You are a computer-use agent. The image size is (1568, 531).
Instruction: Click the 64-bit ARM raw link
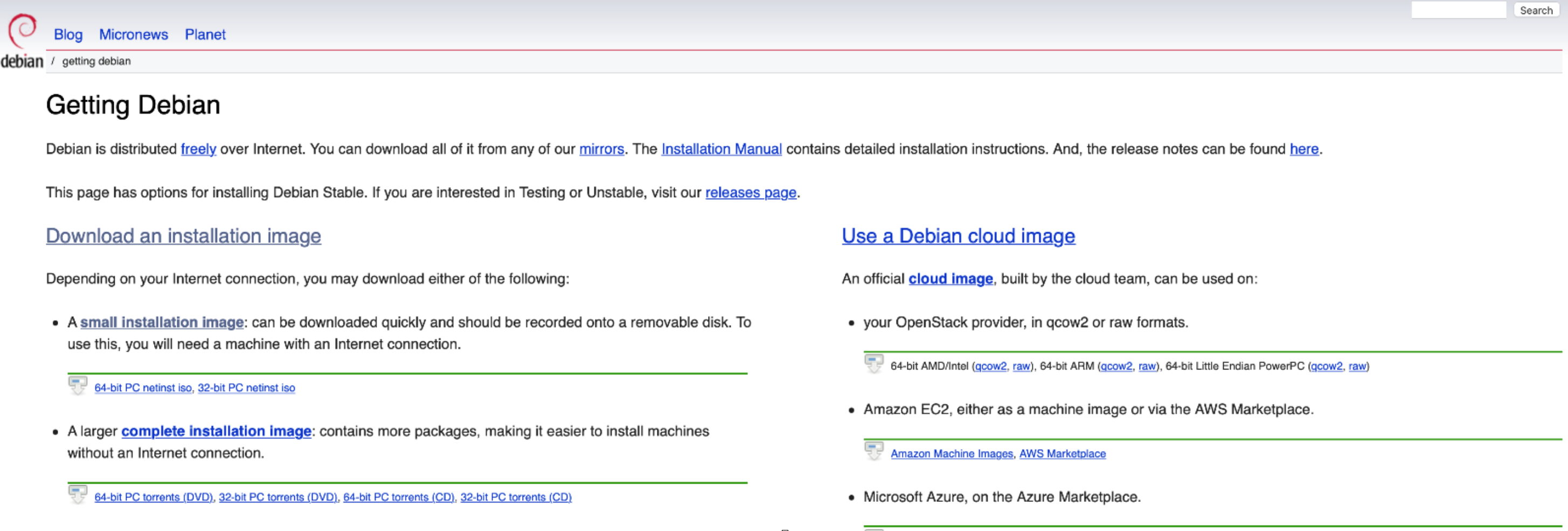pos(1147,366)
